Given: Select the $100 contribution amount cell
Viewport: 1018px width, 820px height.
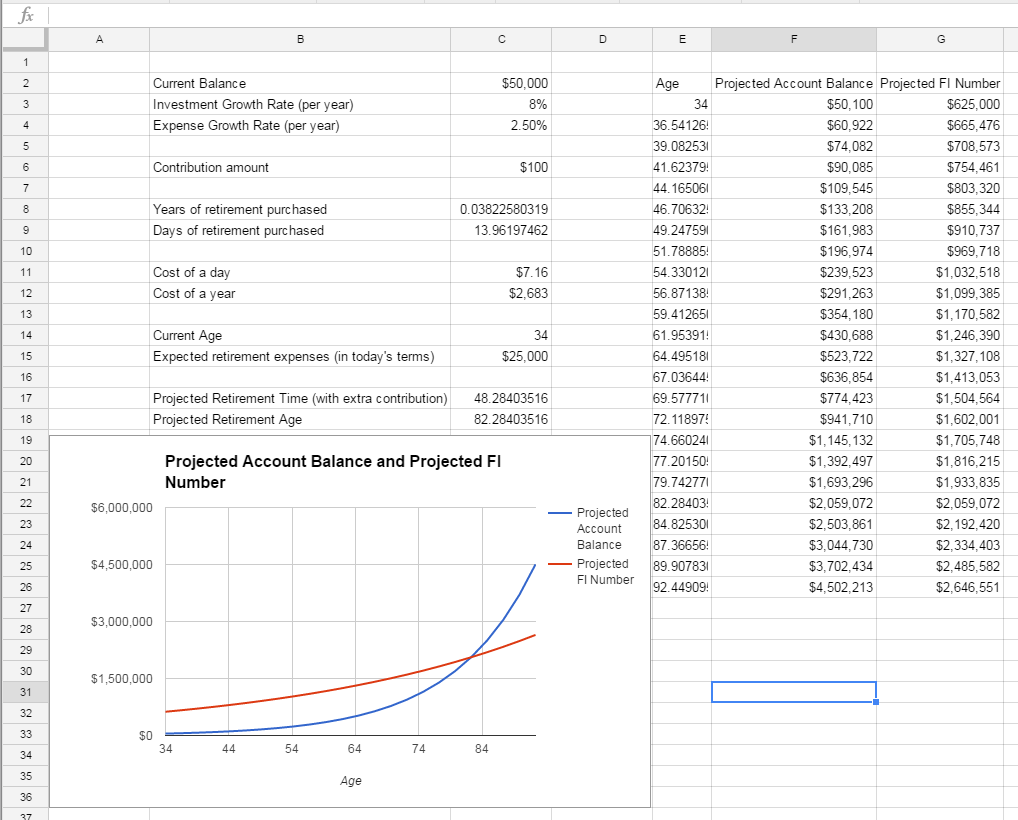Looking at the screenshot, I should tap(500, 167).
